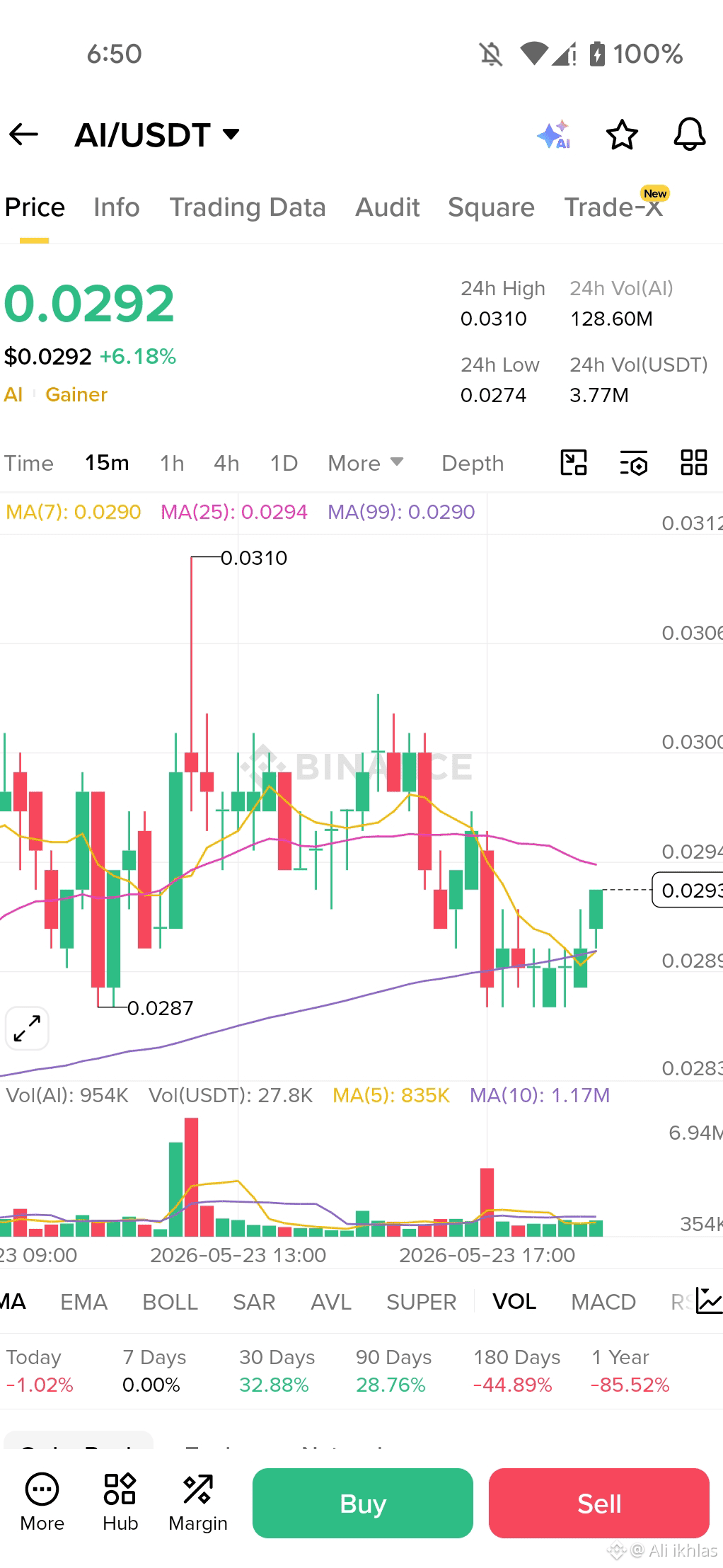The image size is (723, 1568).
Task: Select the Square tab
Action: click(x=491, y=207)
